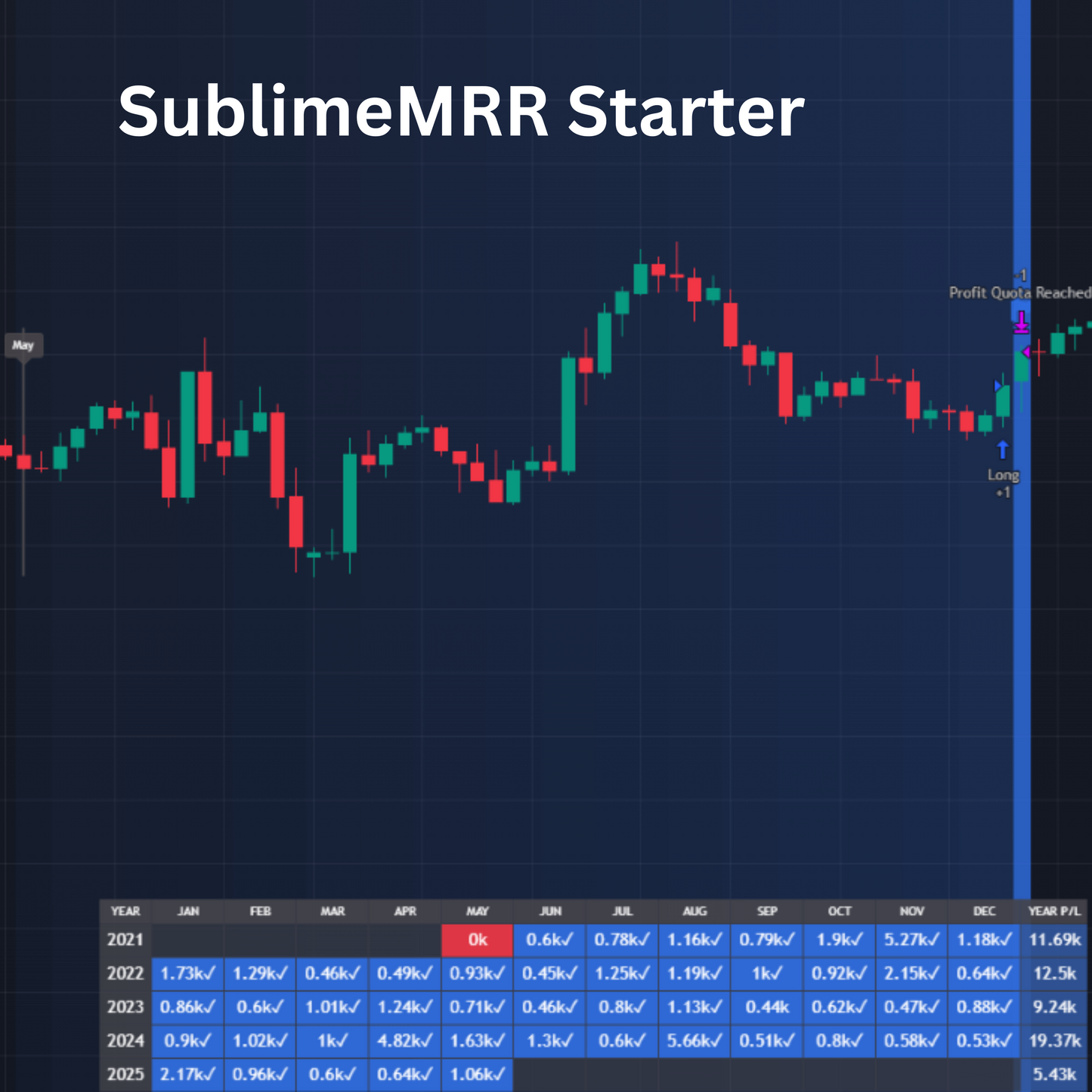
Task: Click the YEAR P/L column header
Action: click(x=1055, y=911)
